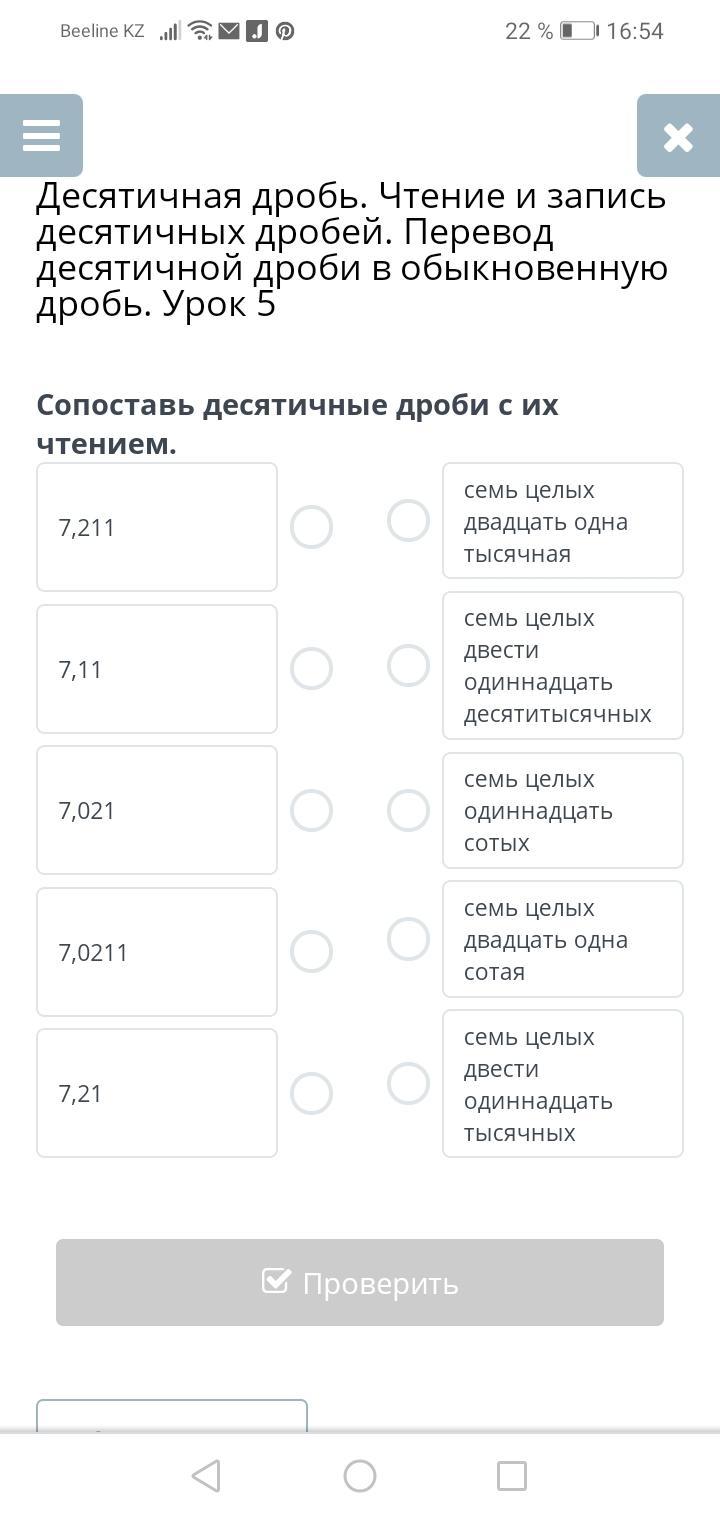Select the radio next to 7,021
The width and height of the screenshot is (720, 1520).
point(311,810)
